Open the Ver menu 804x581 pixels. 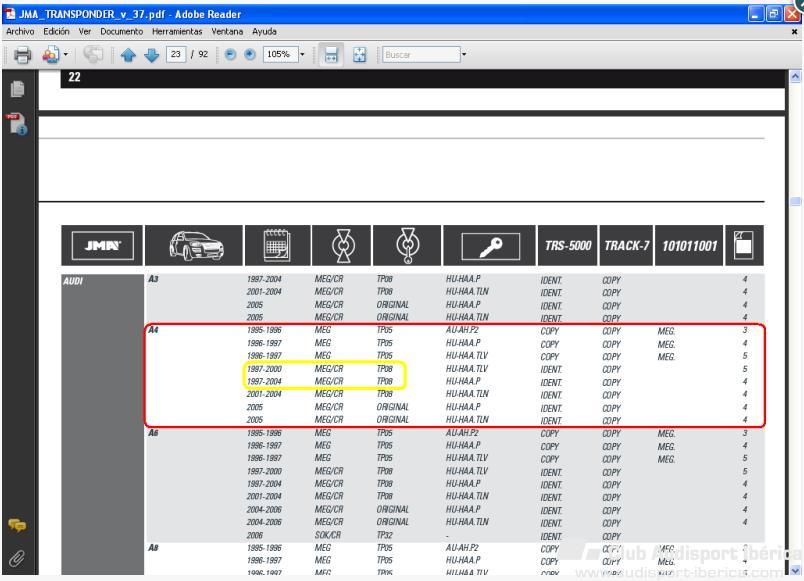[x=85, y=31]
